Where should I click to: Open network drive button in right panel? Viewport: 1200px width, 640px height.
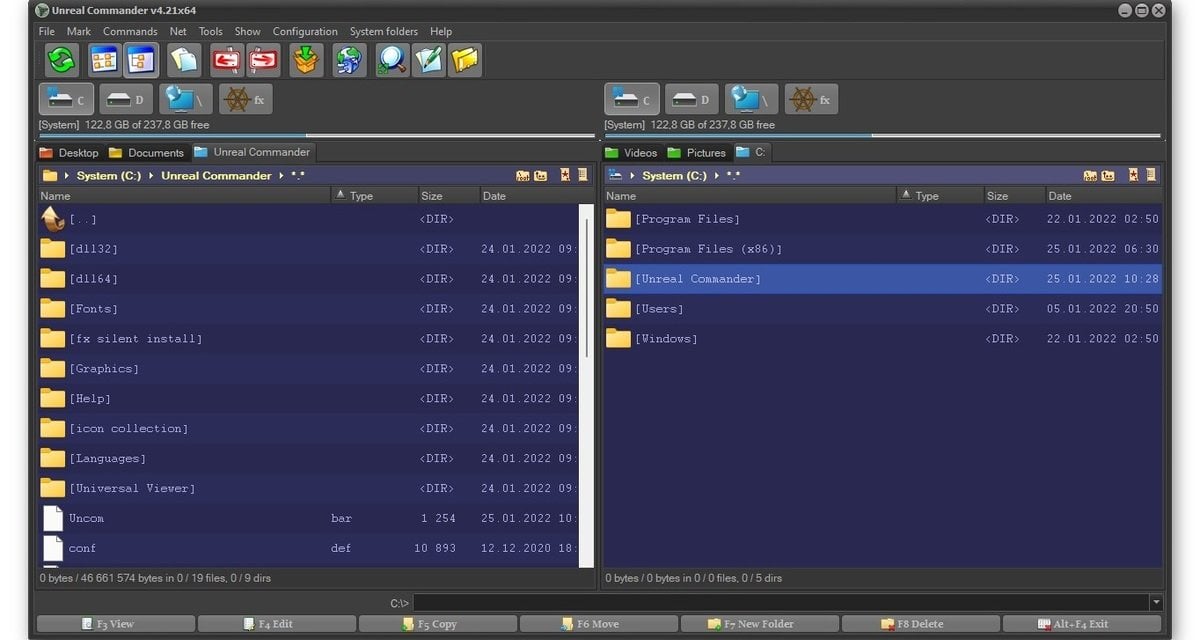tap(752, 99)
